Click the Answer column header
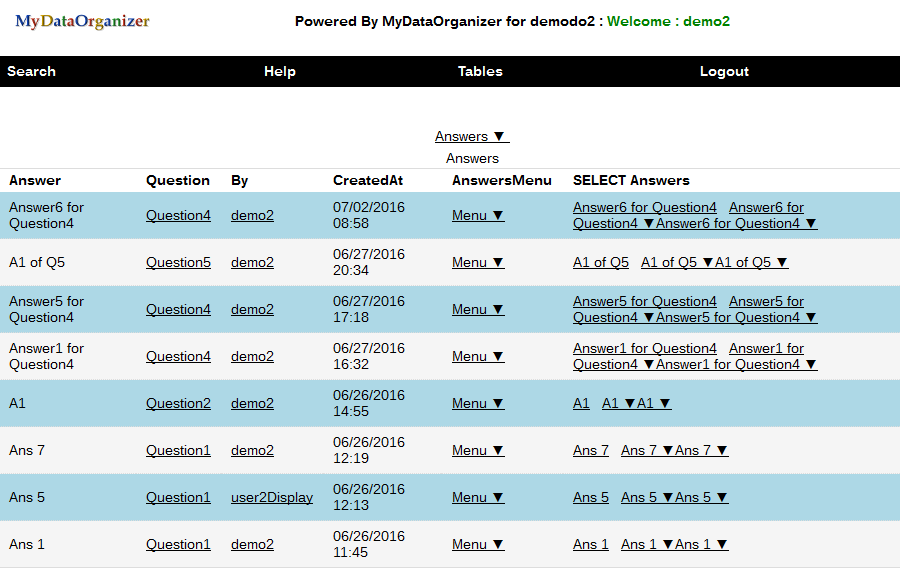Image resolution: width=900 pixels, height=586 pixels. pos(35,181)
